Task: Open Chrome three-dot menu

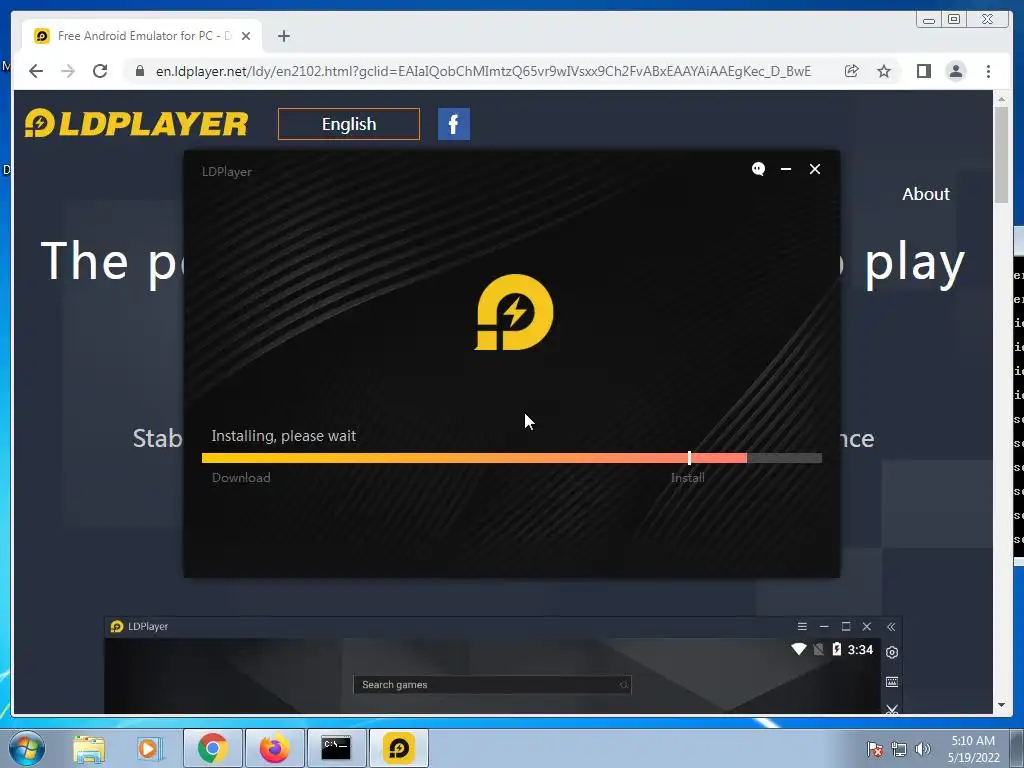Action: click(x=988, y=71)
